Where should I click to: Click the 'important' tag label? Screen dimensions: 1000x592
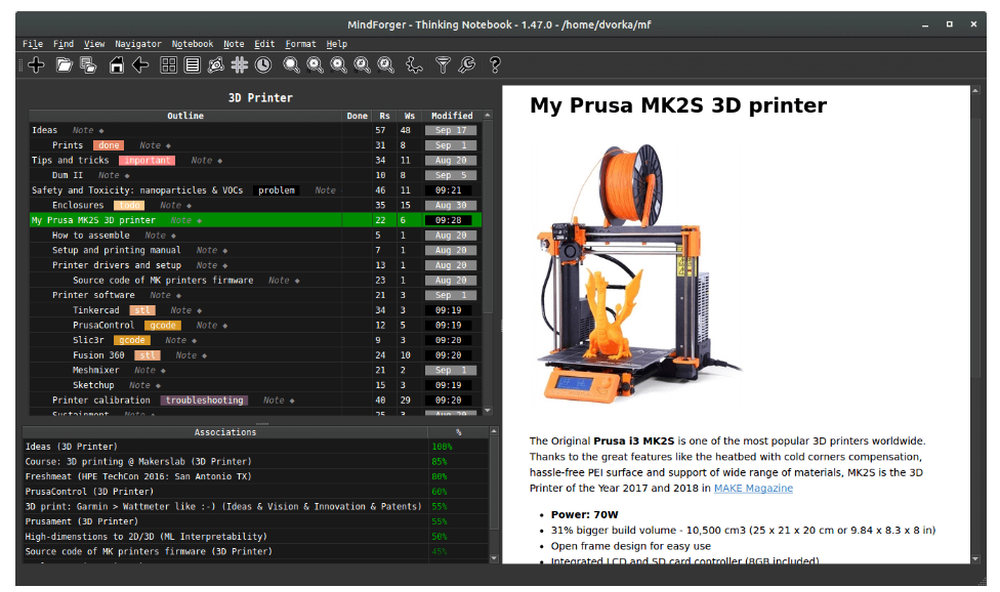click(x=147, y=160)
